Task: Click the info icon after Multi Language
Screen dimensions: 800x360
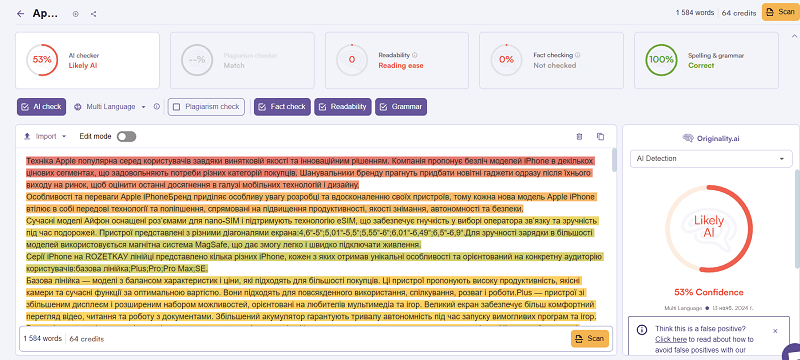Action: (x=157, y=107)
